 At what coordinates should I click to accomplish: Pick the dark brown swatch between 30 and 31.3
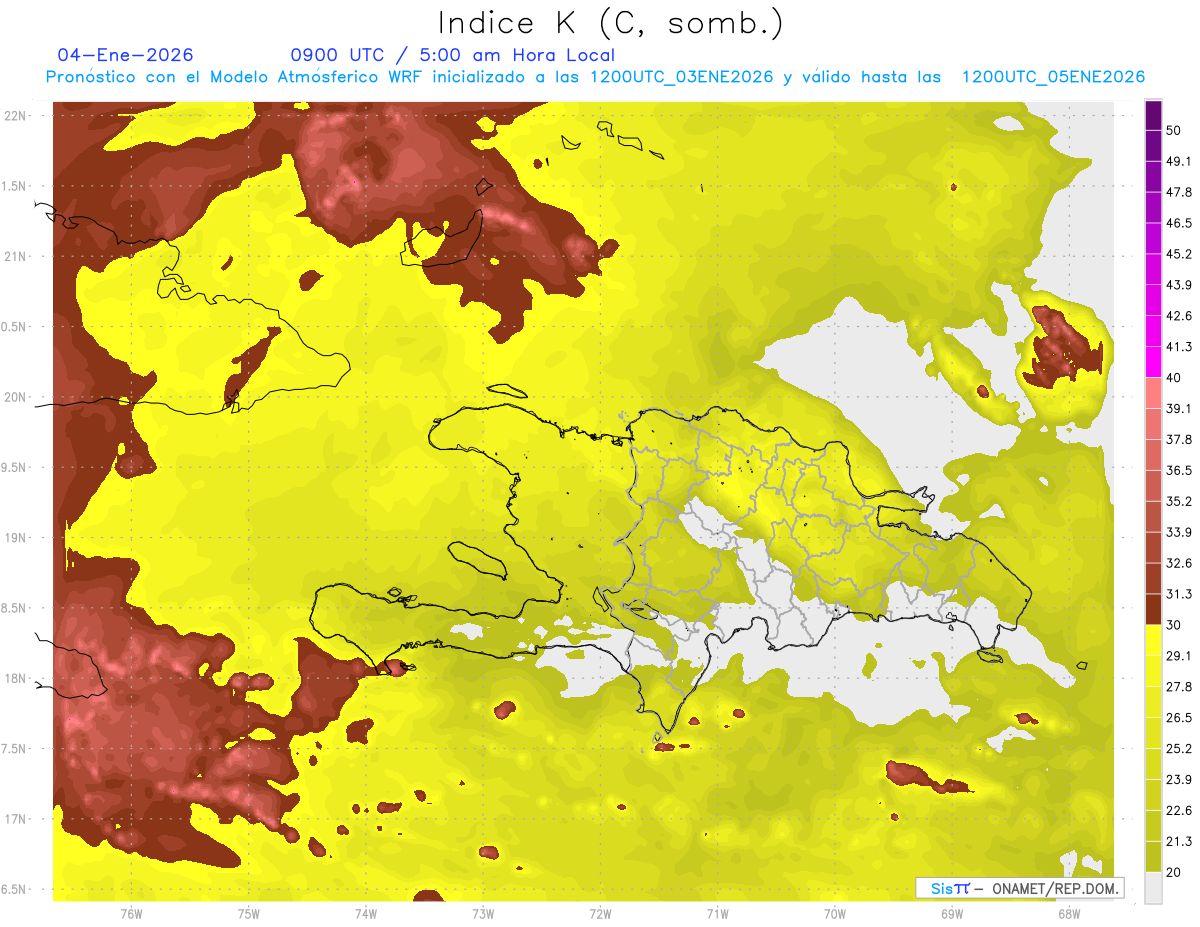pyautogui.click(x=1154, y=609)
